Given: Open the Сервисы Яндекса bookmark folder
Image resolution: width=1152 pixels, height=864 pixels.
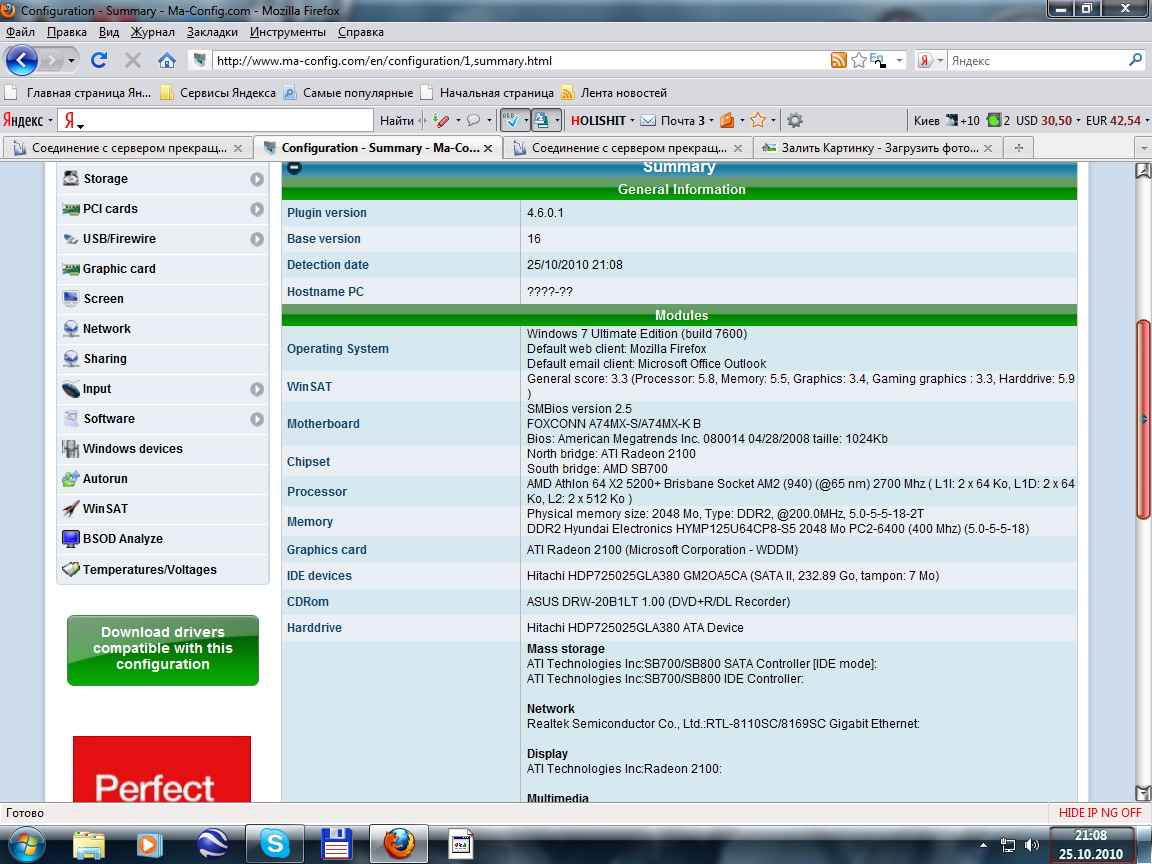Looking at the screenshot, I should tap(218, 93).
